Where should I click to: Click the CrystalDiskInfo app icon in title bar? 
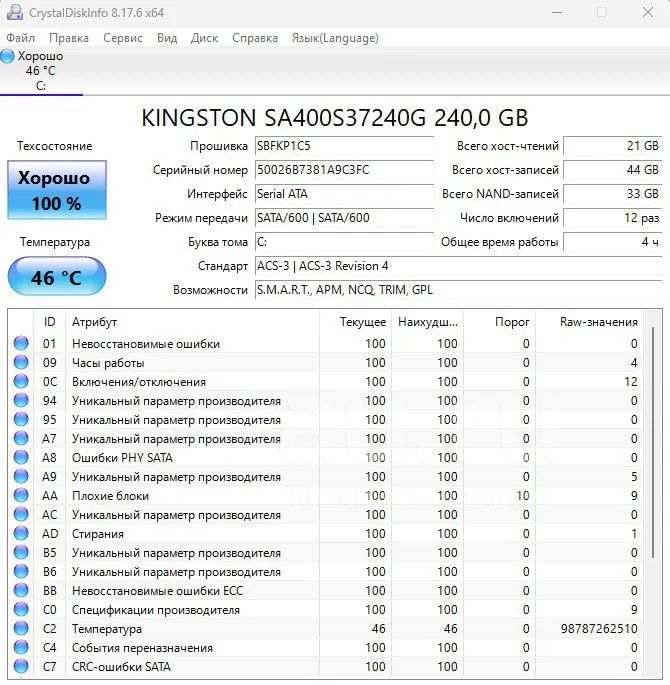pyautogui.click(x=14, y=12)
